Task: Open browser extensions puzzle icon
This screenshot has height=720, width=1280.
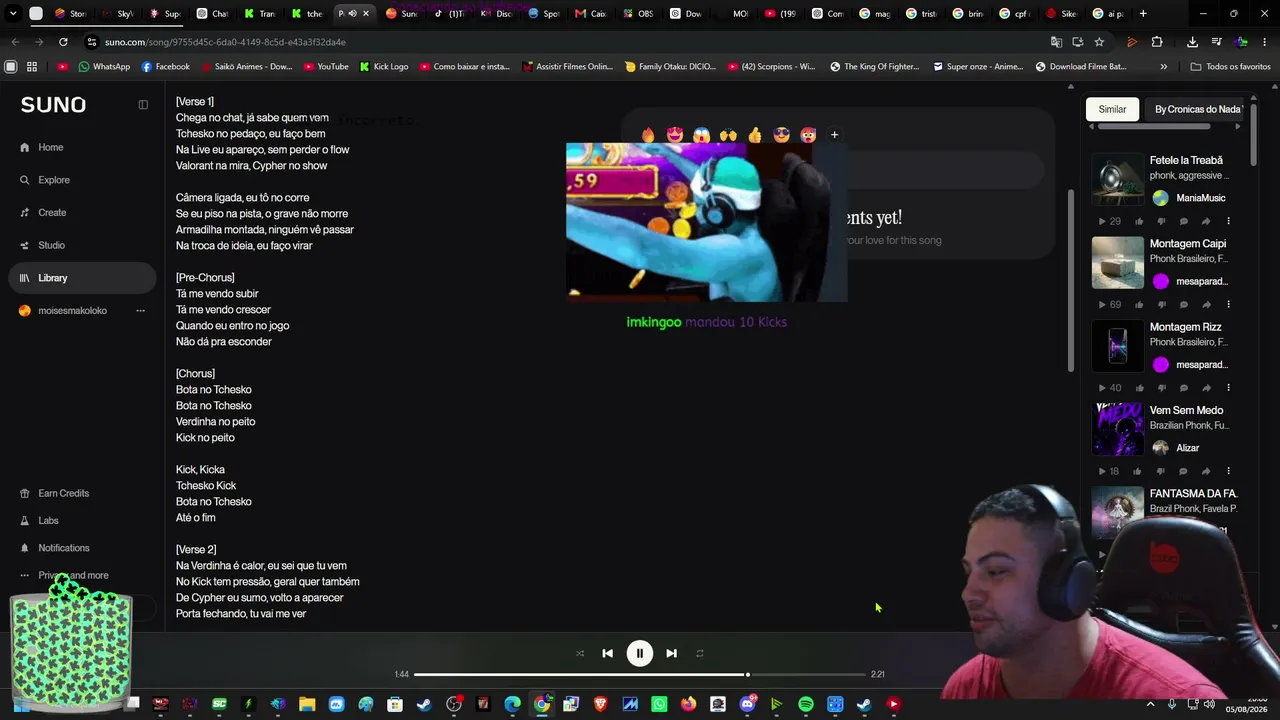Action: 1157,42
